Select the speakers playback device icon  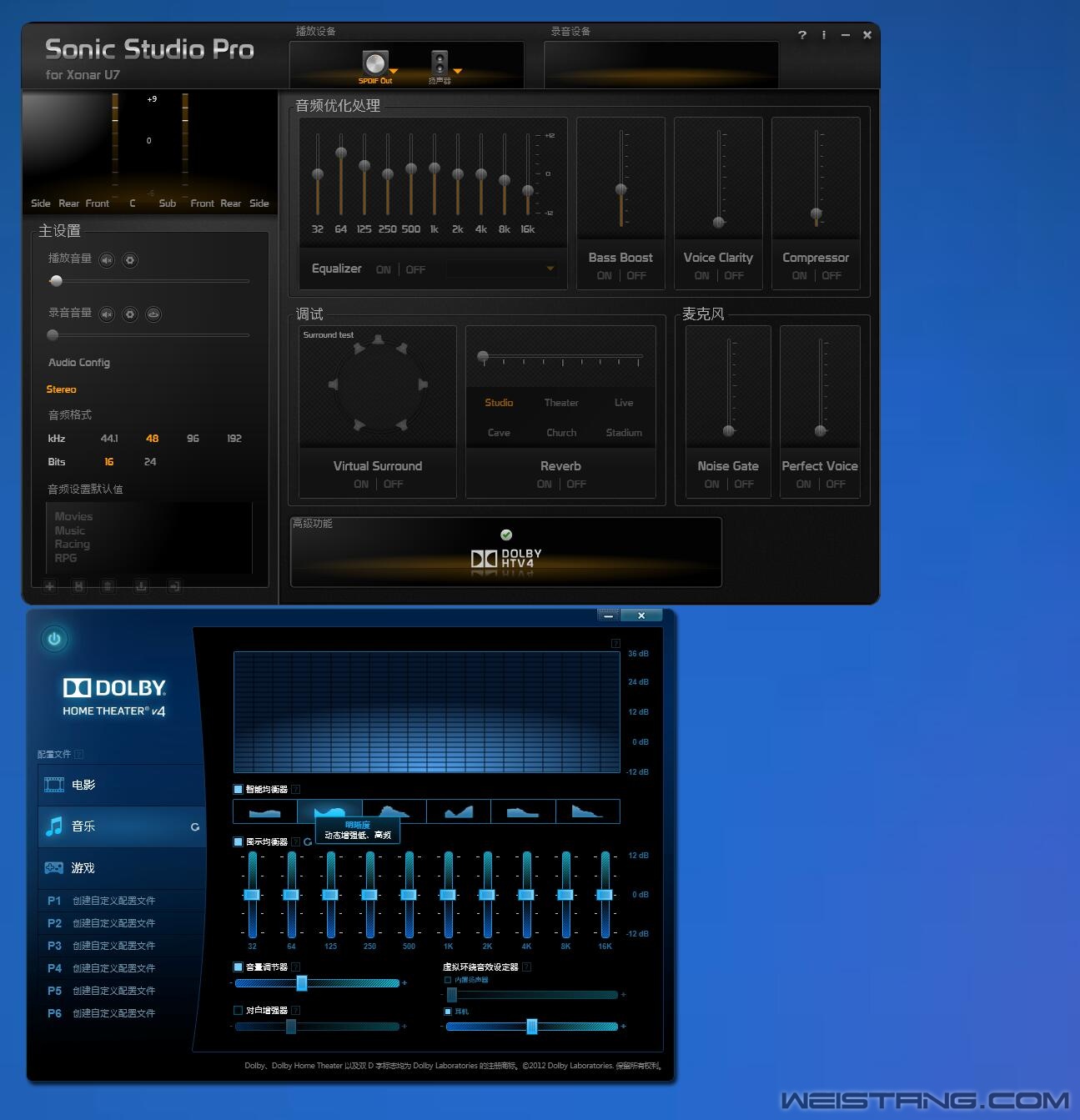[440, 63]
